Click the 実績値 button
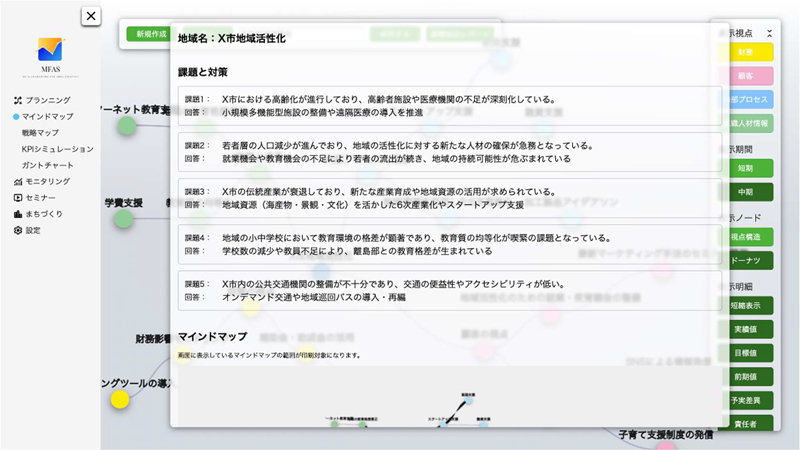 (745, 329)
